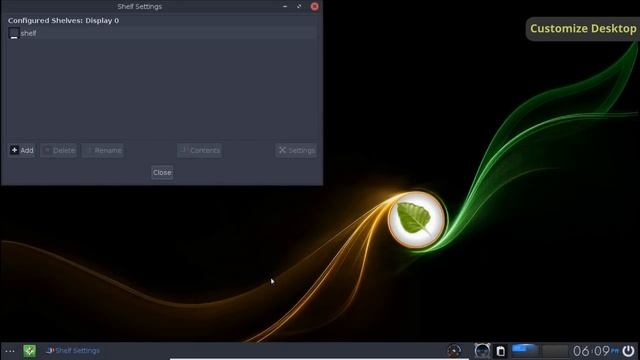
Task: Switch to the first virtual desktop pager
Action: pos(525,351)
